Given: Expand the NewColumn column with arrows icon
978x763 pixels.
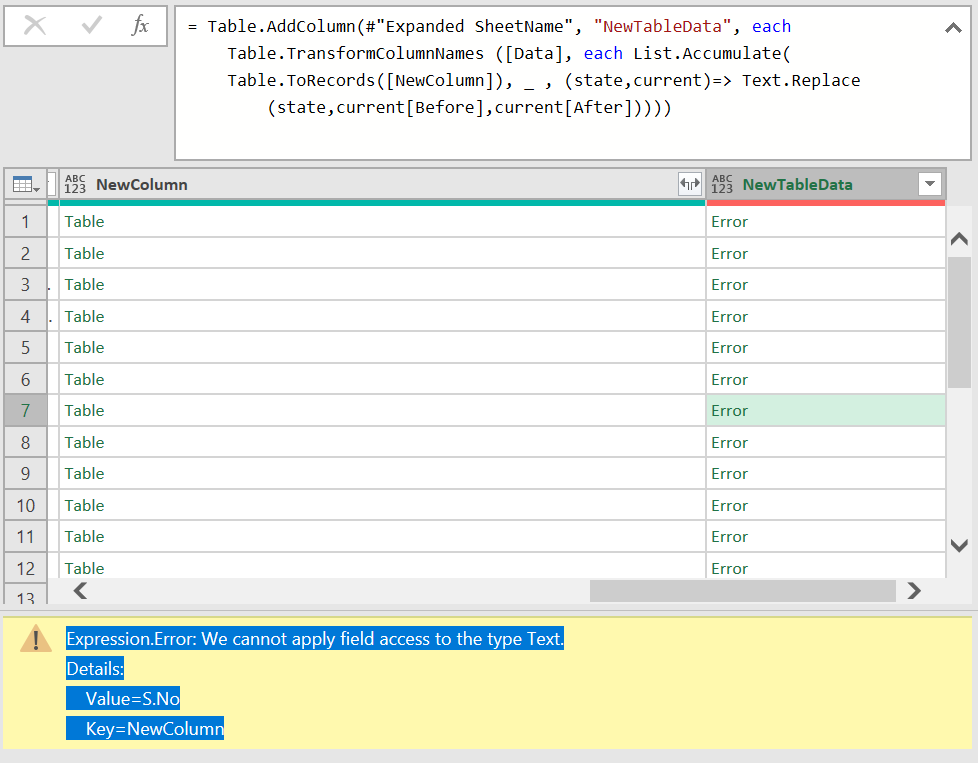Looking at the screenshot, I should pos(690,184).
